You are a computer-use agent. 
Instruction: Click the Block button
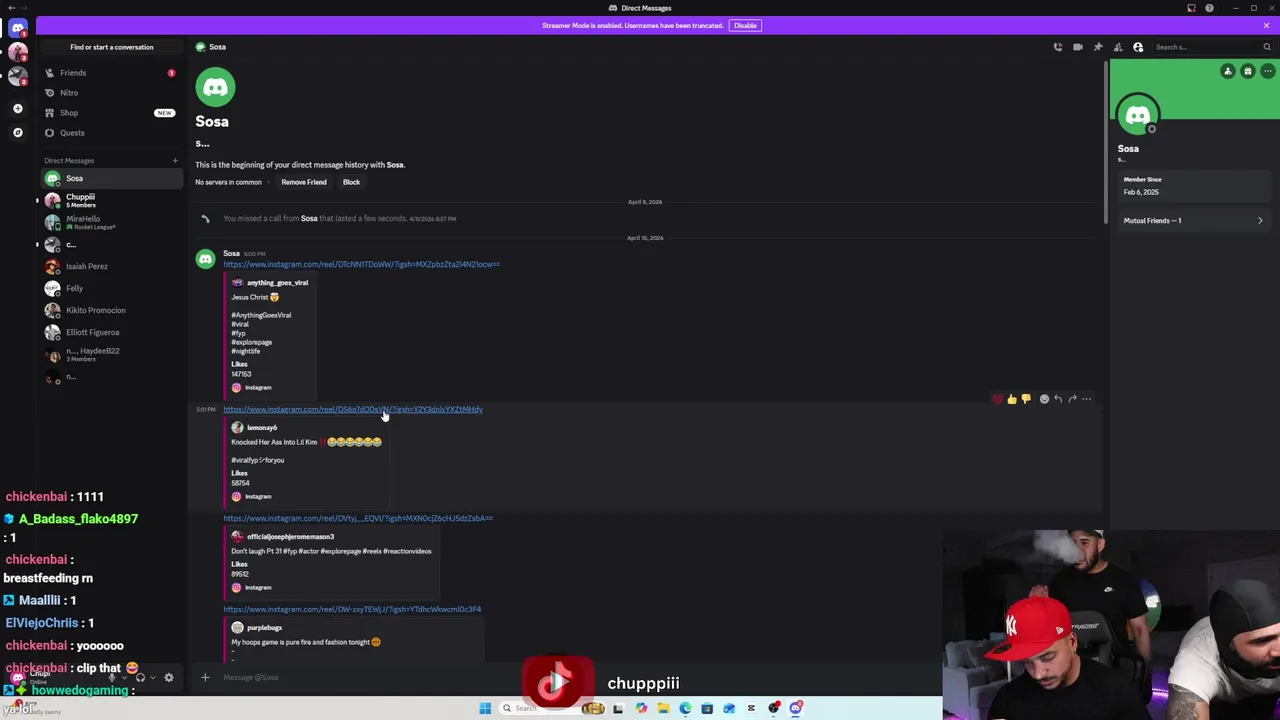(x=351, y=182)
